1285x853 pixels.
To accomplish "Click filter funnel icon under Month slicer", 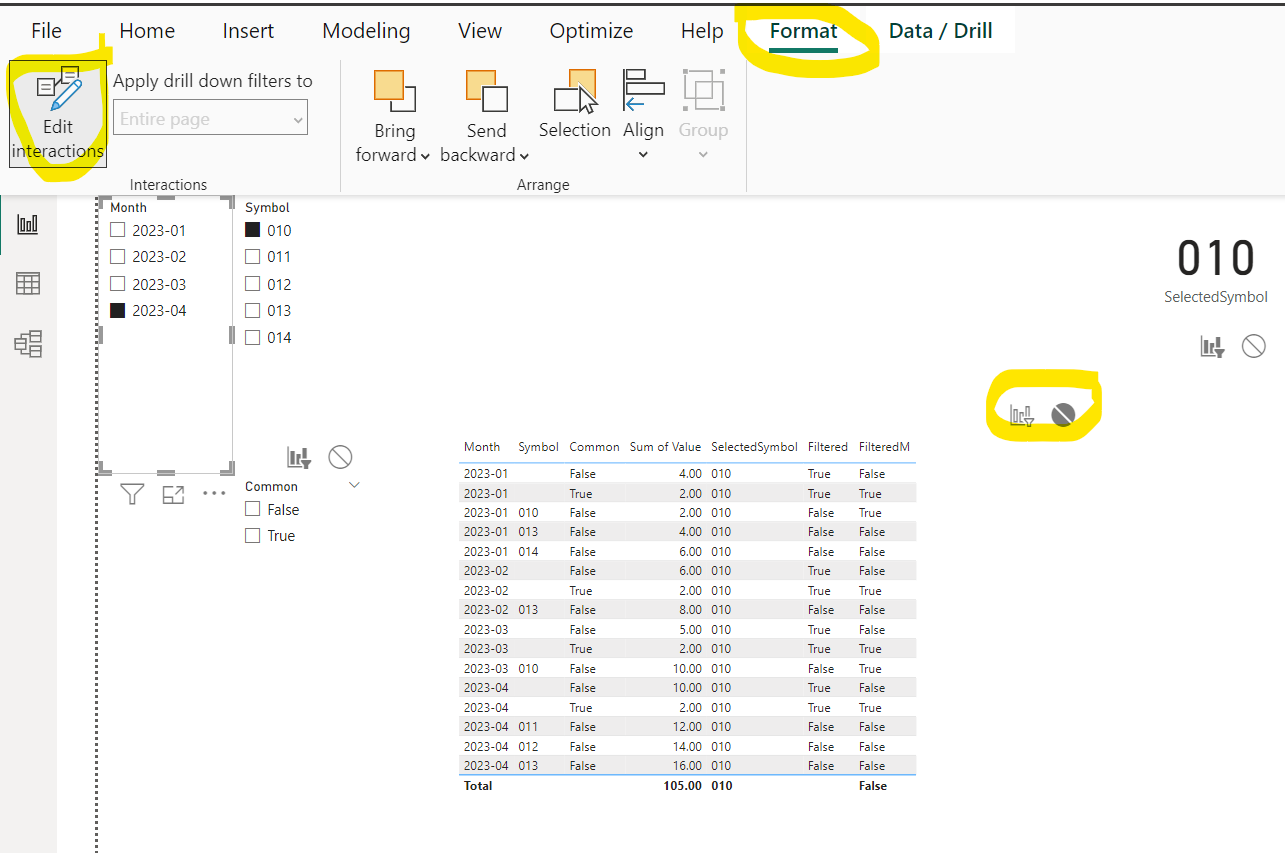I will pos(132,493).
